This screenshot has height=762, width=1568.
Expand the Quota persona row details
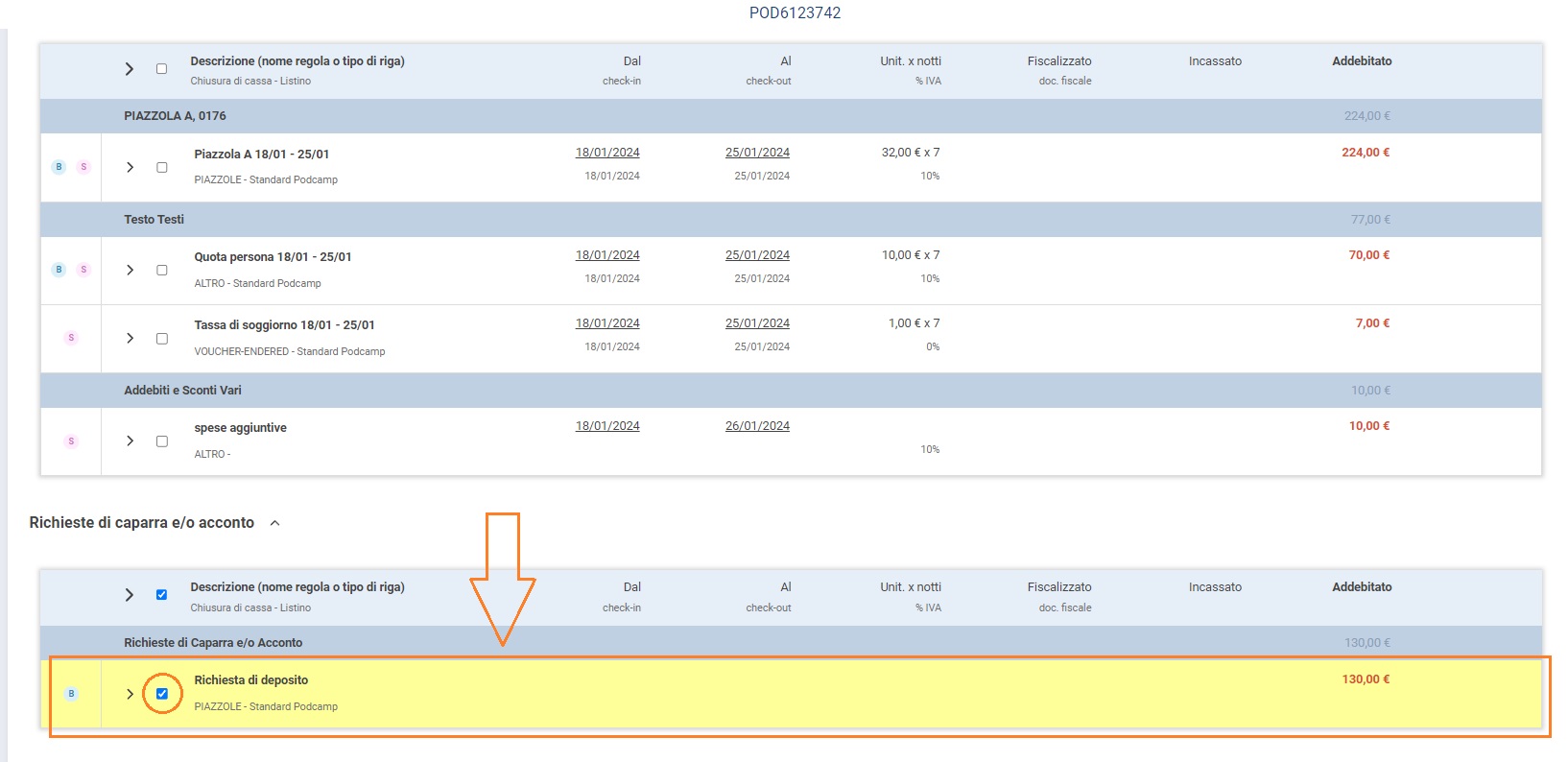130,271
